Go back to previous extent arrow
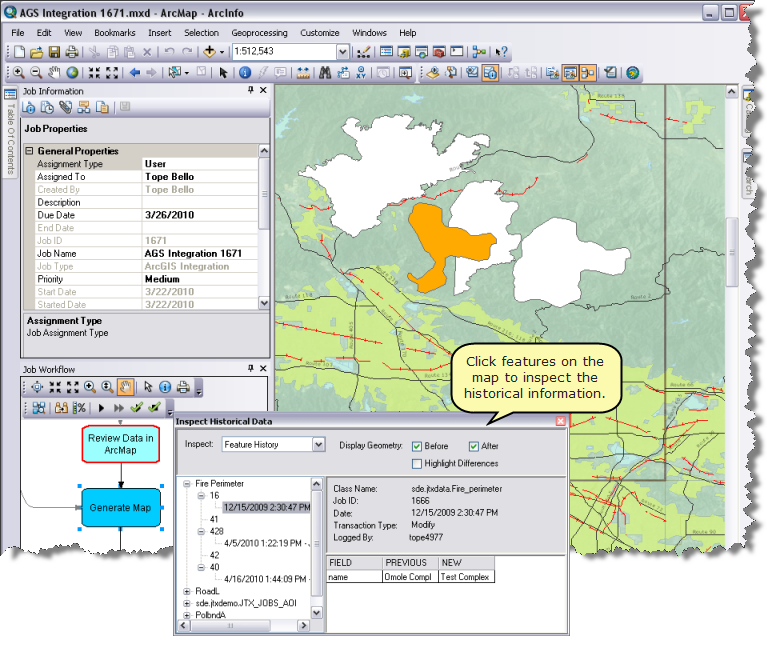The image size is (767, 647). point(135,73)
